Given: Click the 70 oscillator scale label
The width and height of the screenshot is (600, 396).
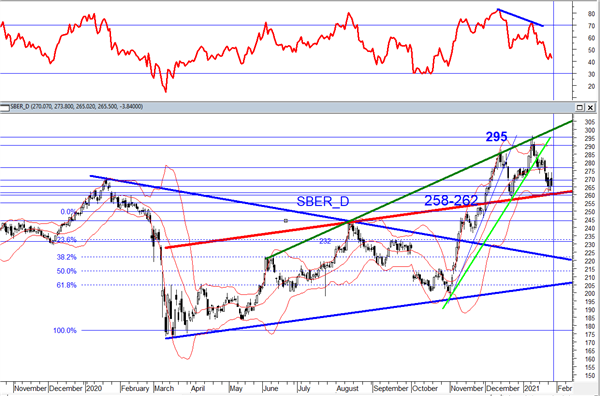Looking at the screenshot, I should tap(591, 26).
